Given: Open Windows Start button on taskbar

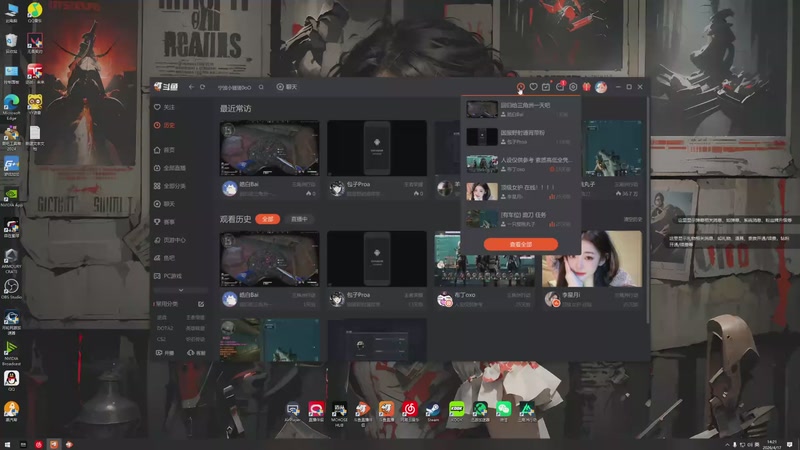Looking at the screenshot, I should coord(7,444).
